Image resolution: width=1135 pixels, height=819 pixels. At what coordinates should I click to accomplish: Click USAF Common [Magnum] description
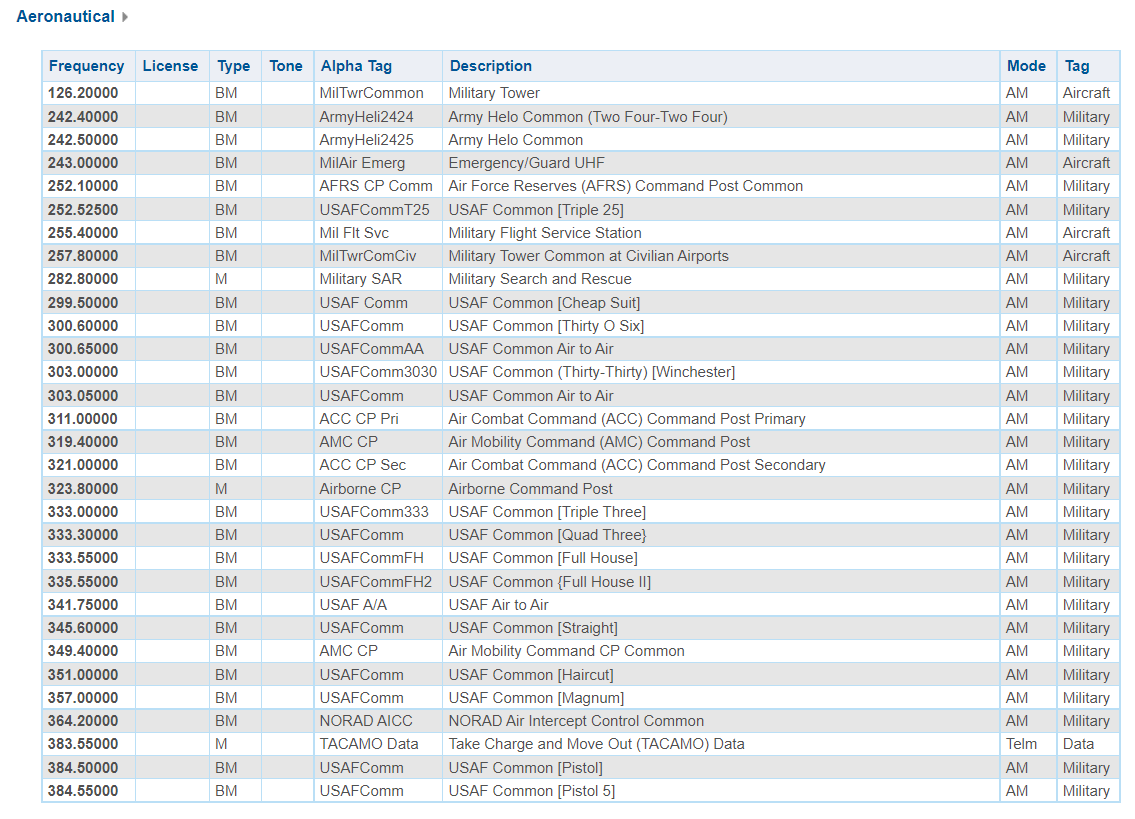tap(536, 698)
